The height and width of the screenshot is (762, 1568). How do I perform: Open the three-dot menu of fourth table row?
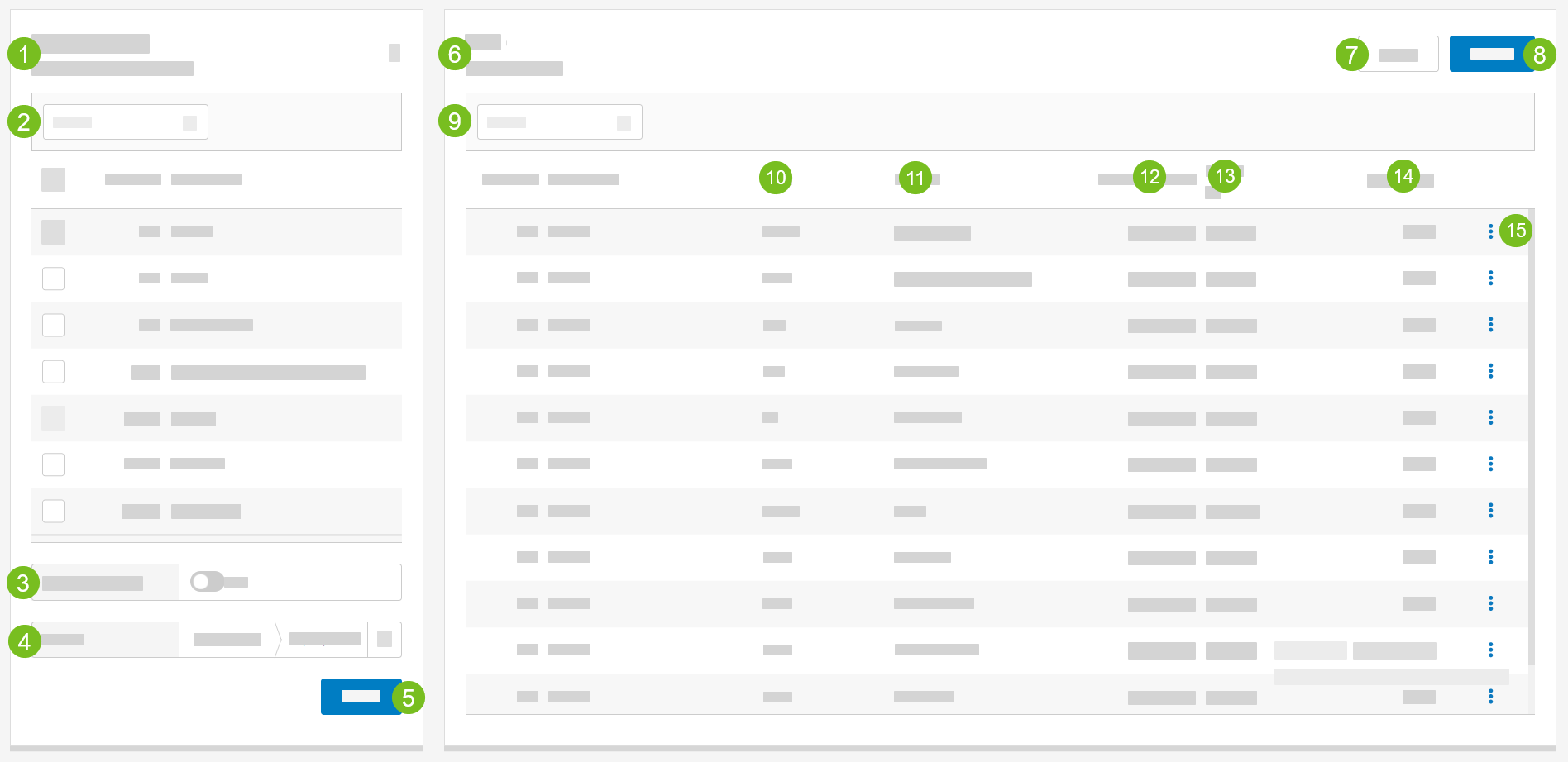click(x=1491, y=371)
